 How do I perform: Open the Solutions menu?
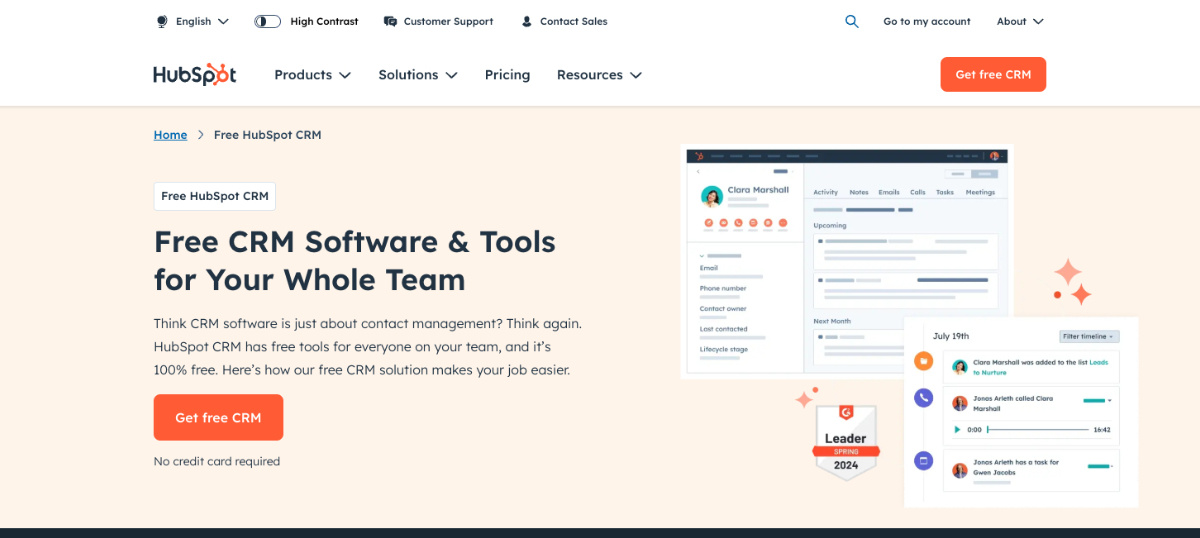tap(417, 75)
